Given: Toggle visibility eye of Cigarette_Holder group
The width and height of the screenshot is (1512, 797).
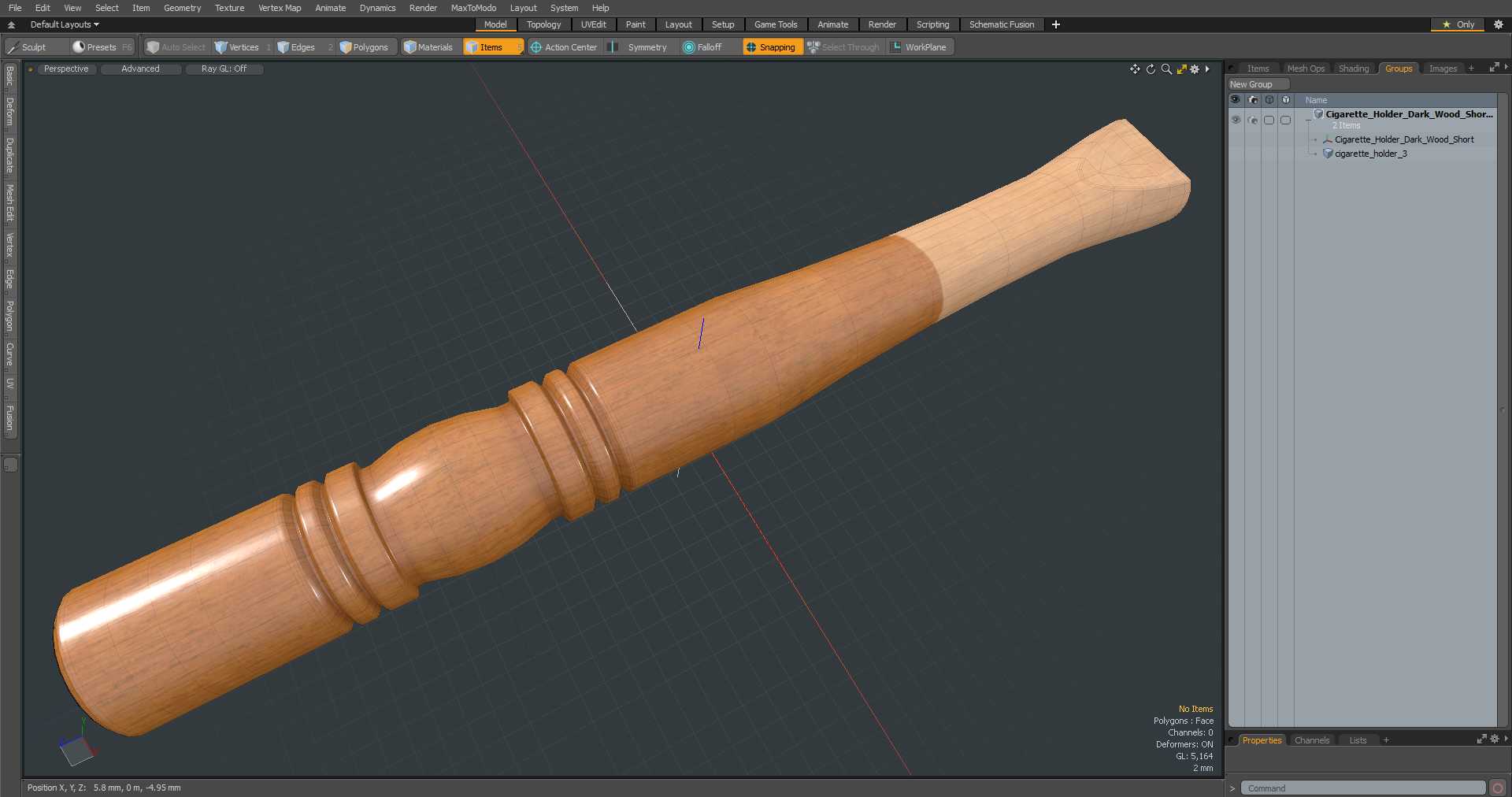Looking at the screenshot, I should pos(1236,120).
